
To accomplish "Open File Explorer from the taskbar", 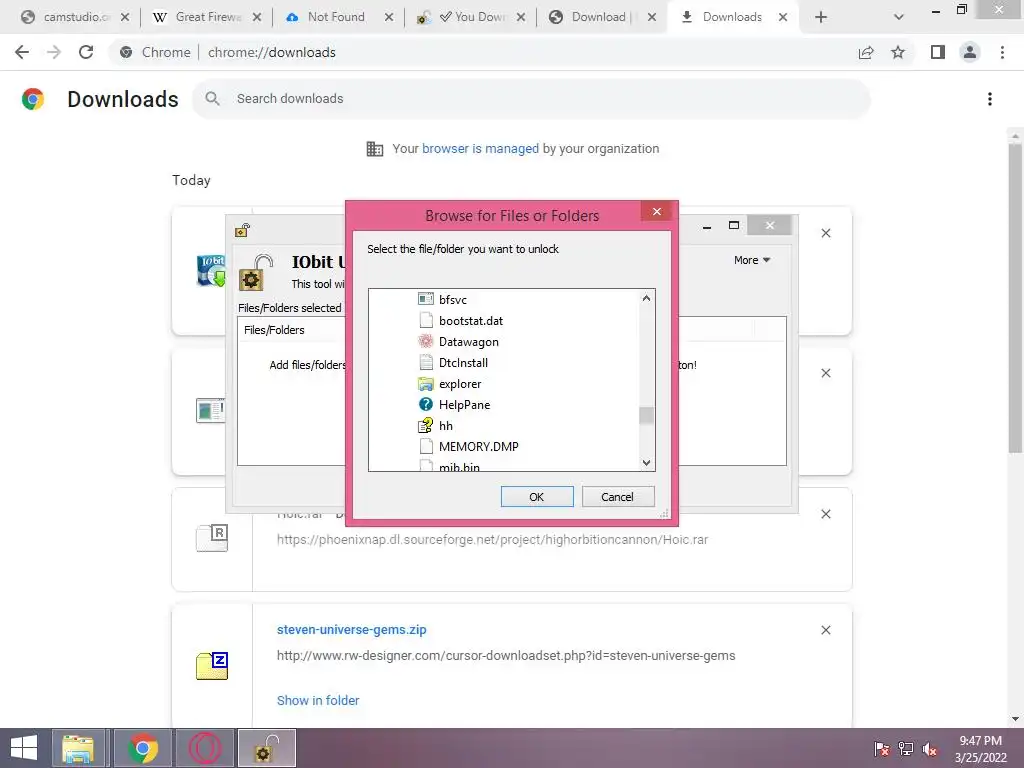I will [x=78, y=748].
